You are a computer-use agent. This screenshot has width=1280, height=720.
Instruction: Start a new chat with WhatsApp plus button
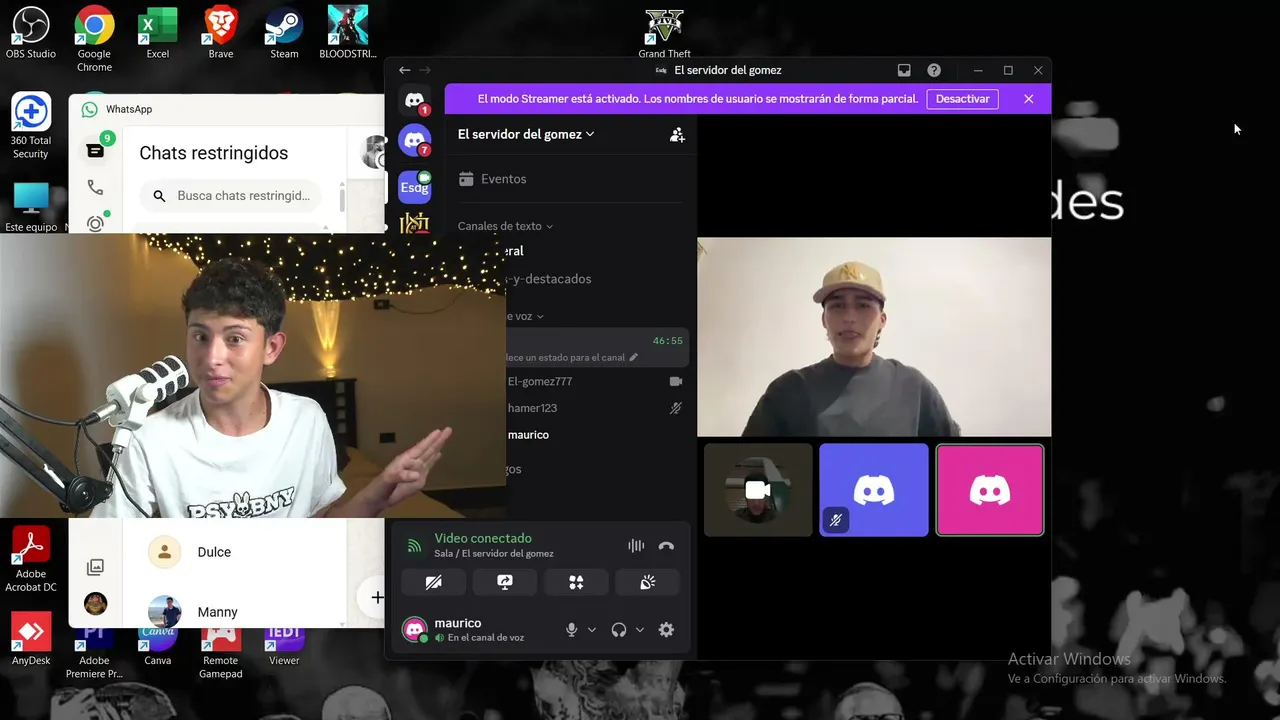(x=376, y=598)
